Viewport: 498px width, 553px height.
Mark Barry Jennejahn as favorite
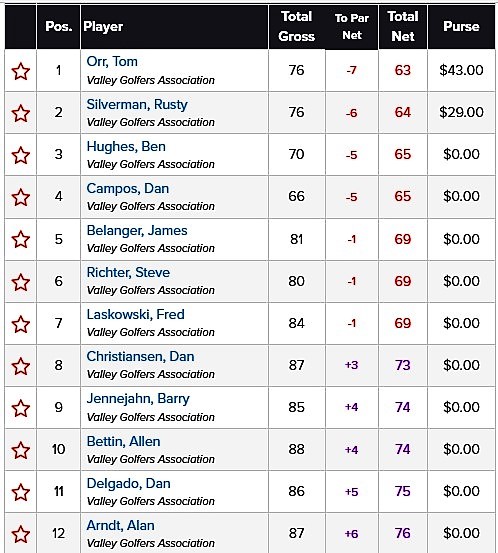pos(20,408)
